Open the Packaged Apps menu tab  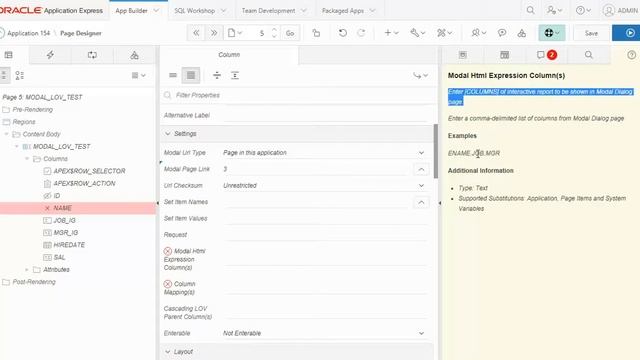point(348,11)
